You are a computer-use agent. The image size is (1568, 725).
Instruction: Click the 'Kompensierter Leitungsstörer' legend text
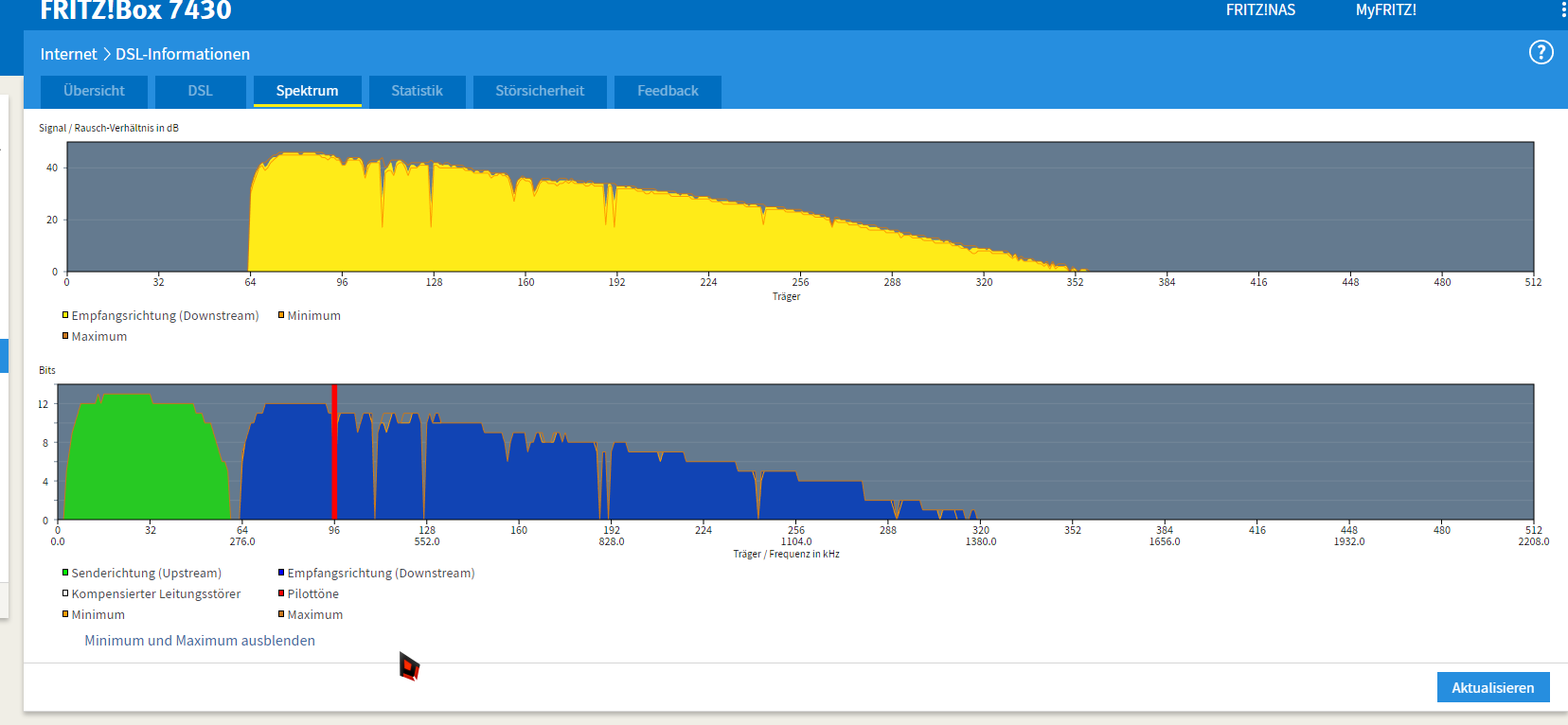click(156, 593)
